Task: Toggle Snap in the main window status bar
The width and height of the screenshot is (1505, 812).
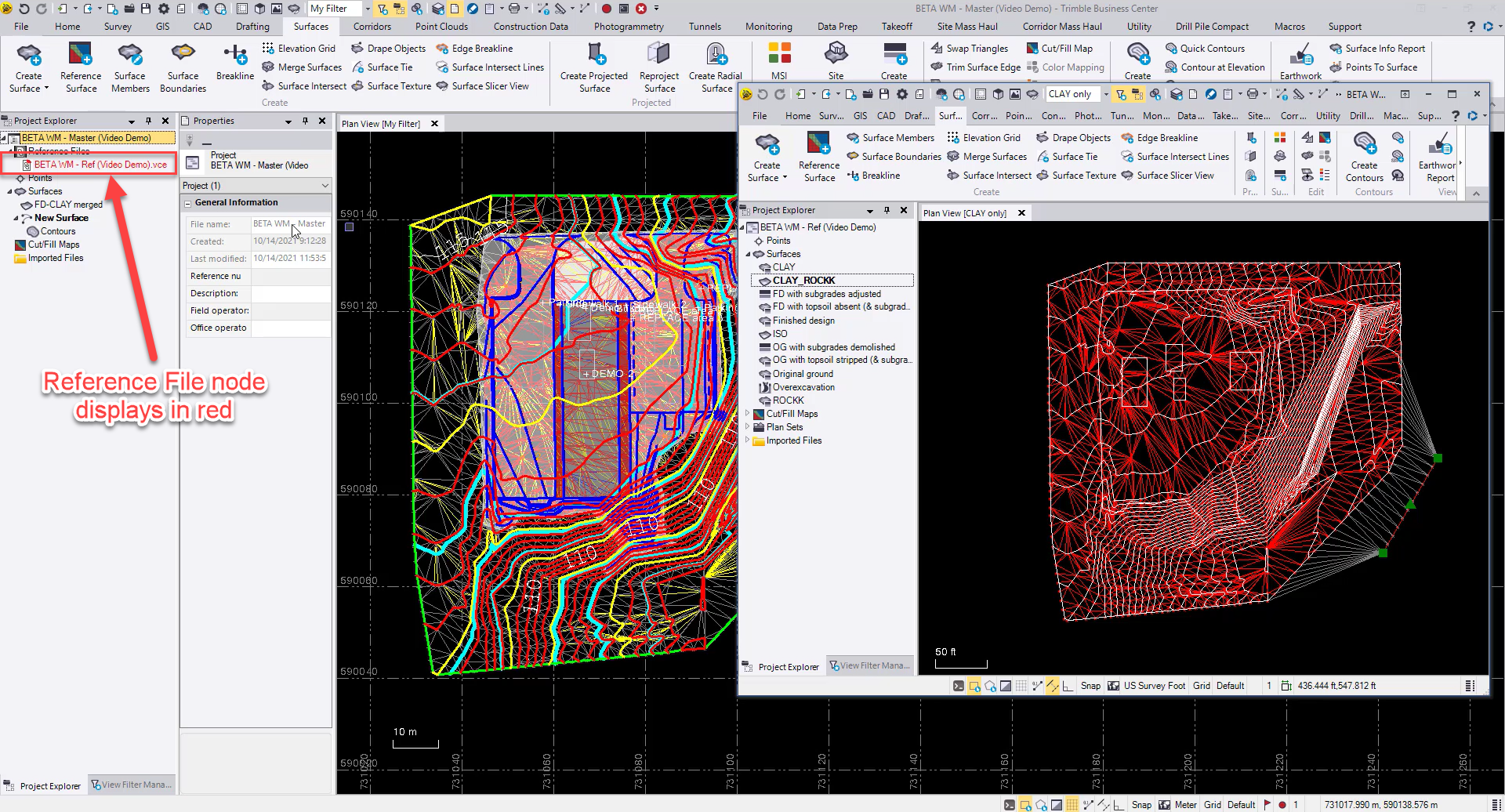Action: click(1141, 805)
